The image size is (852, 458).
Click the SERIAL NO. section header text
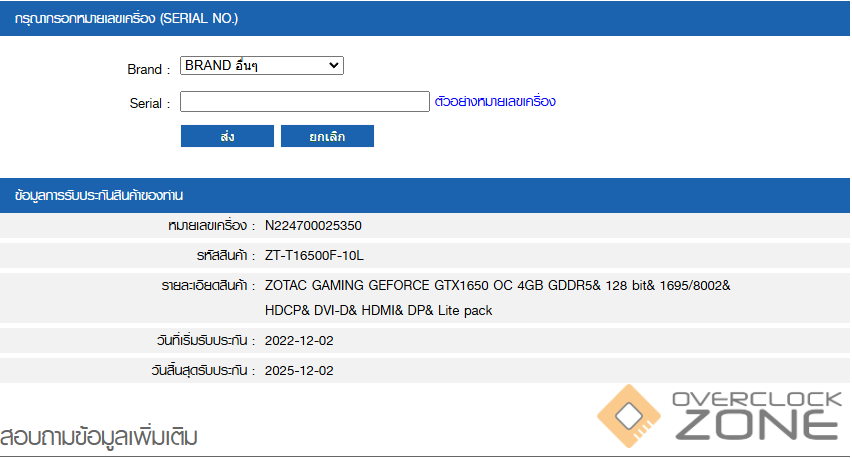click(126, 18)
